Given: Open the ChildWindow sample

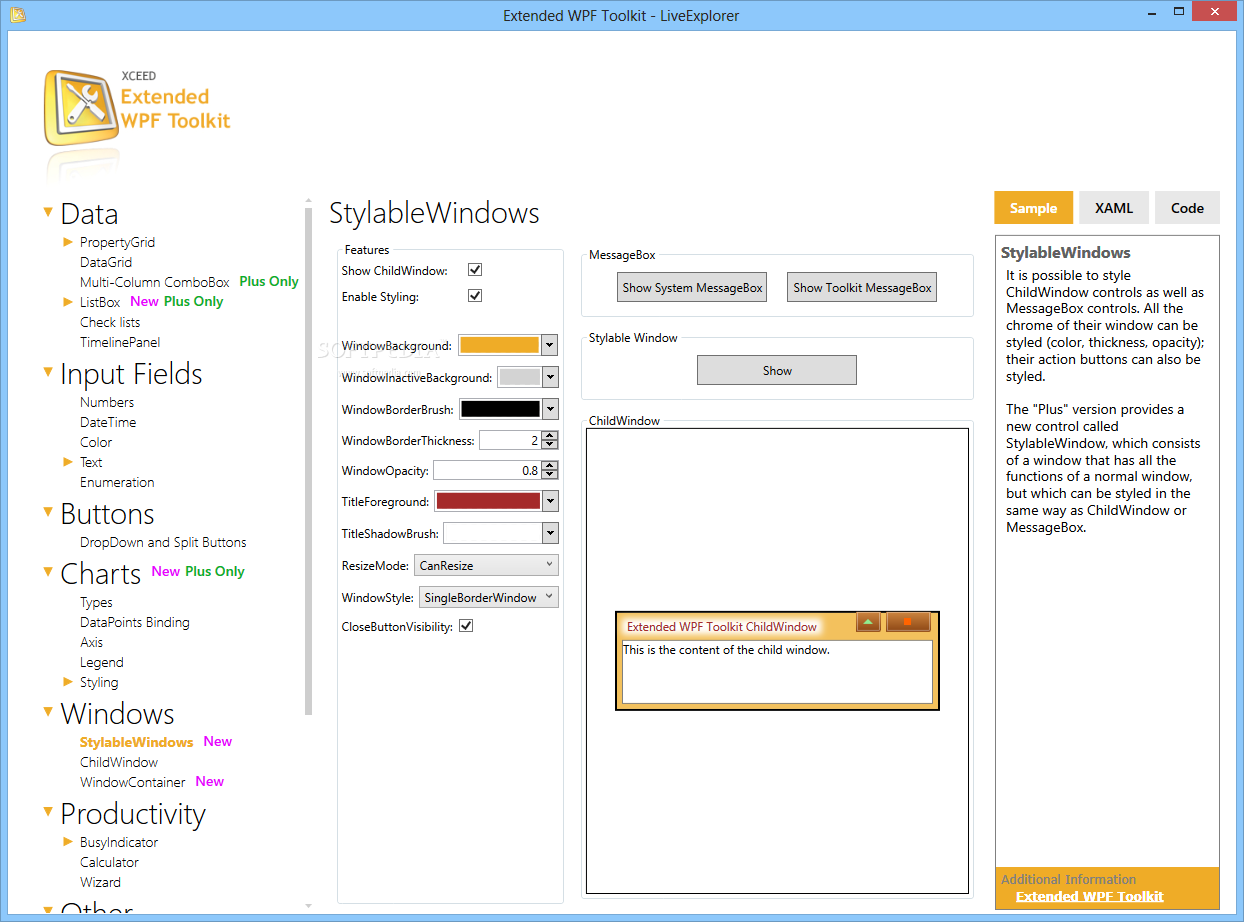Looking at the screenshot, I should pos(119,762).
